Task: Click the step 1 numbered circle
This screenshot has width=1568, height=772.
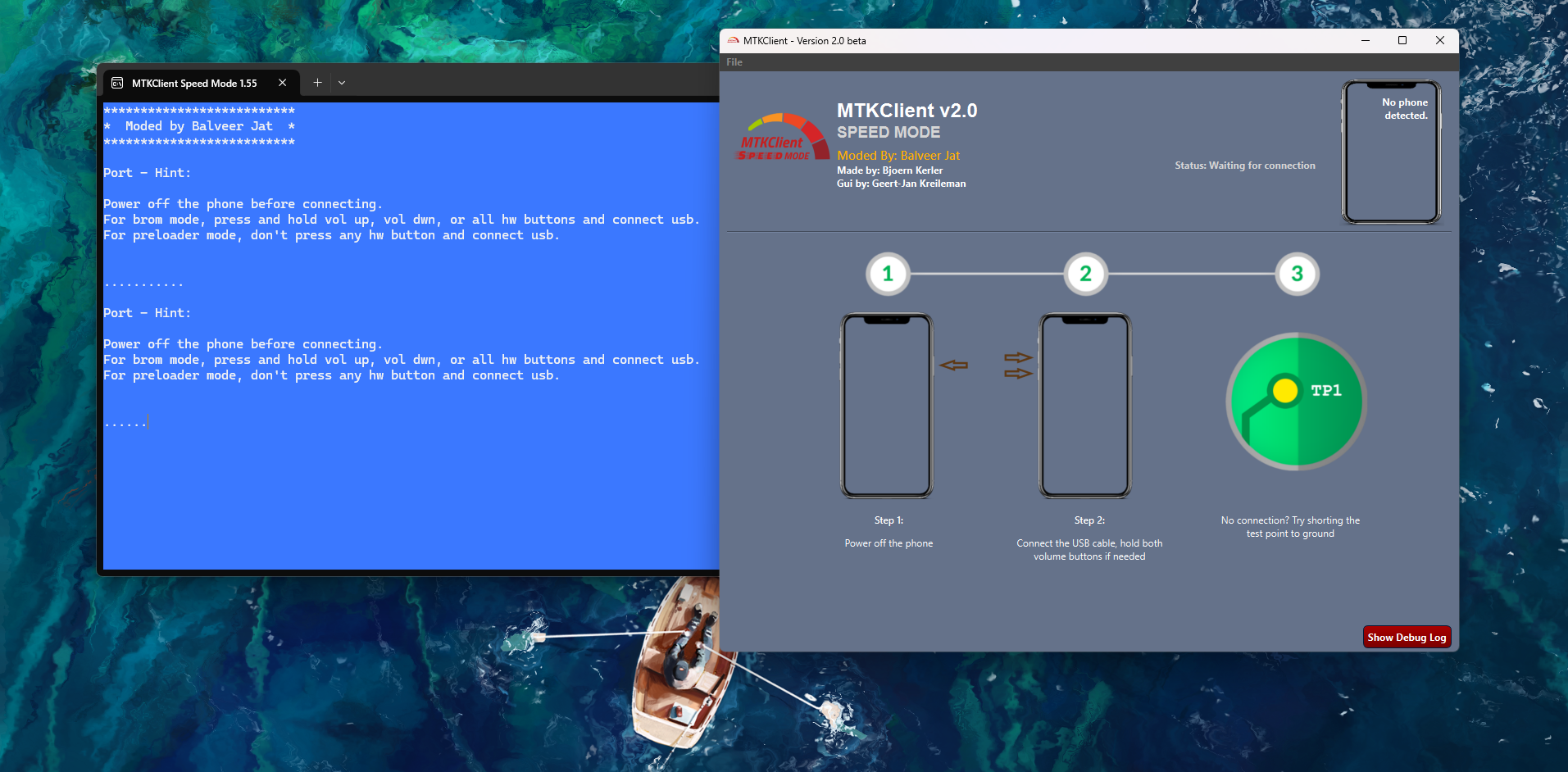Action: [887, 274]
